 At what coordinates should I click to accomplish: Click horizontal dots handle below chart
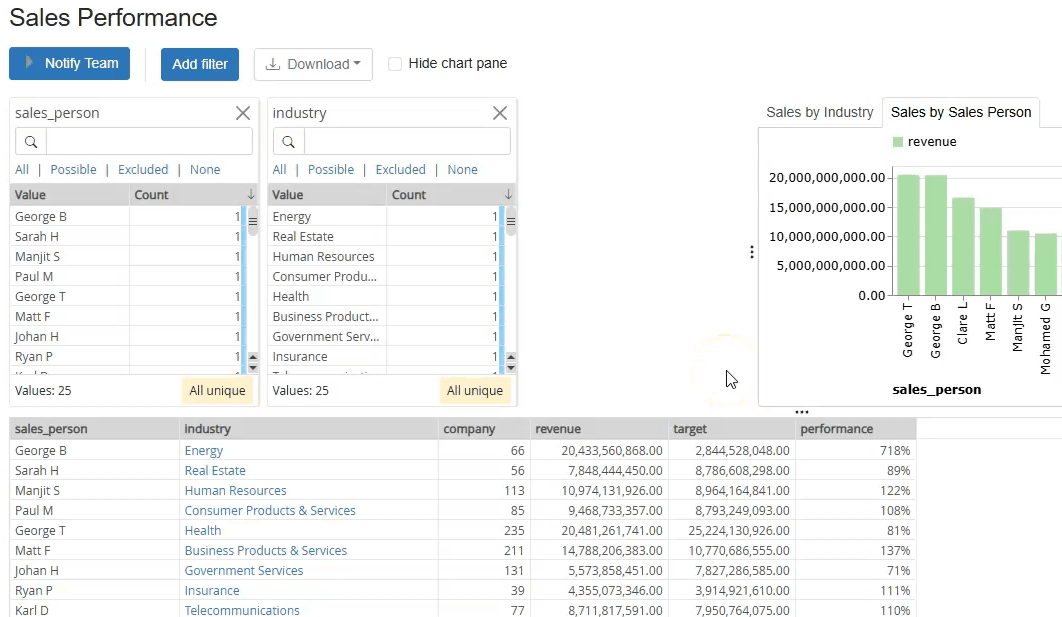pos(802,412)
